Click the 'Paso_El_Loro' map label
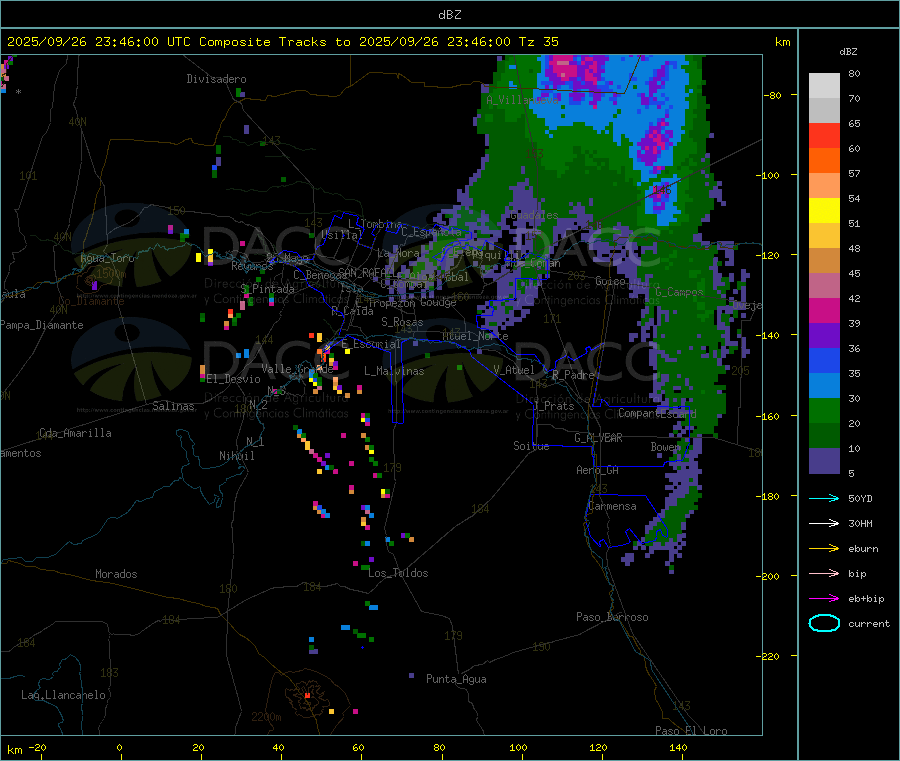This screenshot has height=761, width=900. [x=691, y=731]
